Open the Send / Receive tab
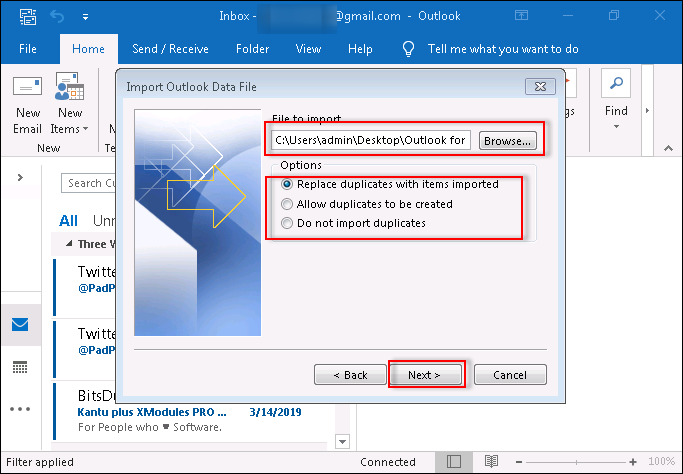The image size is (683, 474). click(x=170, y=49)
